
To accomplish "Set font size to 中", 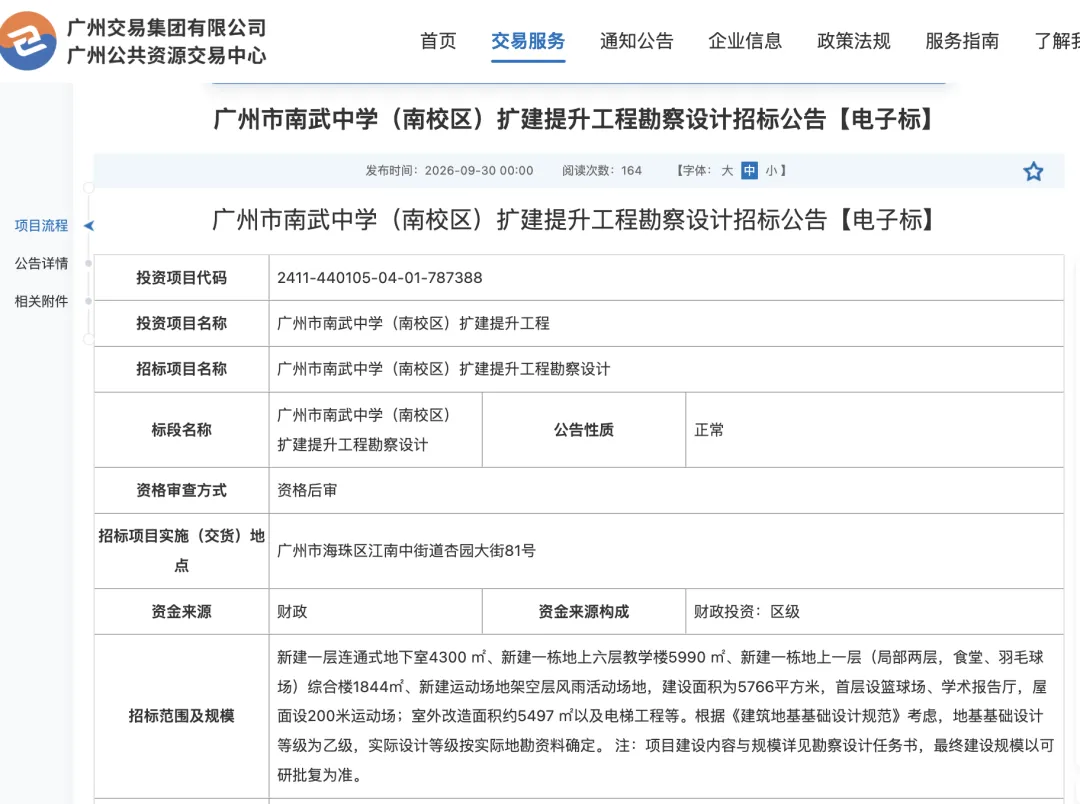I will (749, 170).
